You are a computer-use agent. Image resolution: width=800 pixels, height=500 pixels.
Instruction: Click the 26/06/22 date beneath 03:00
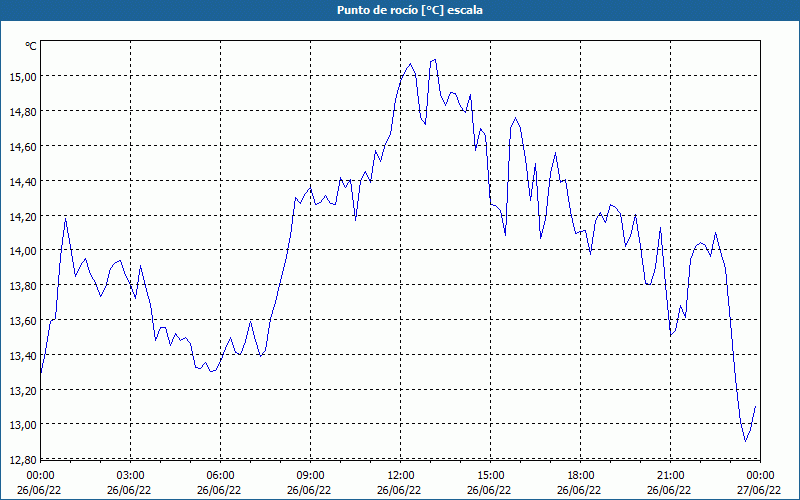[x=129, y=490]
